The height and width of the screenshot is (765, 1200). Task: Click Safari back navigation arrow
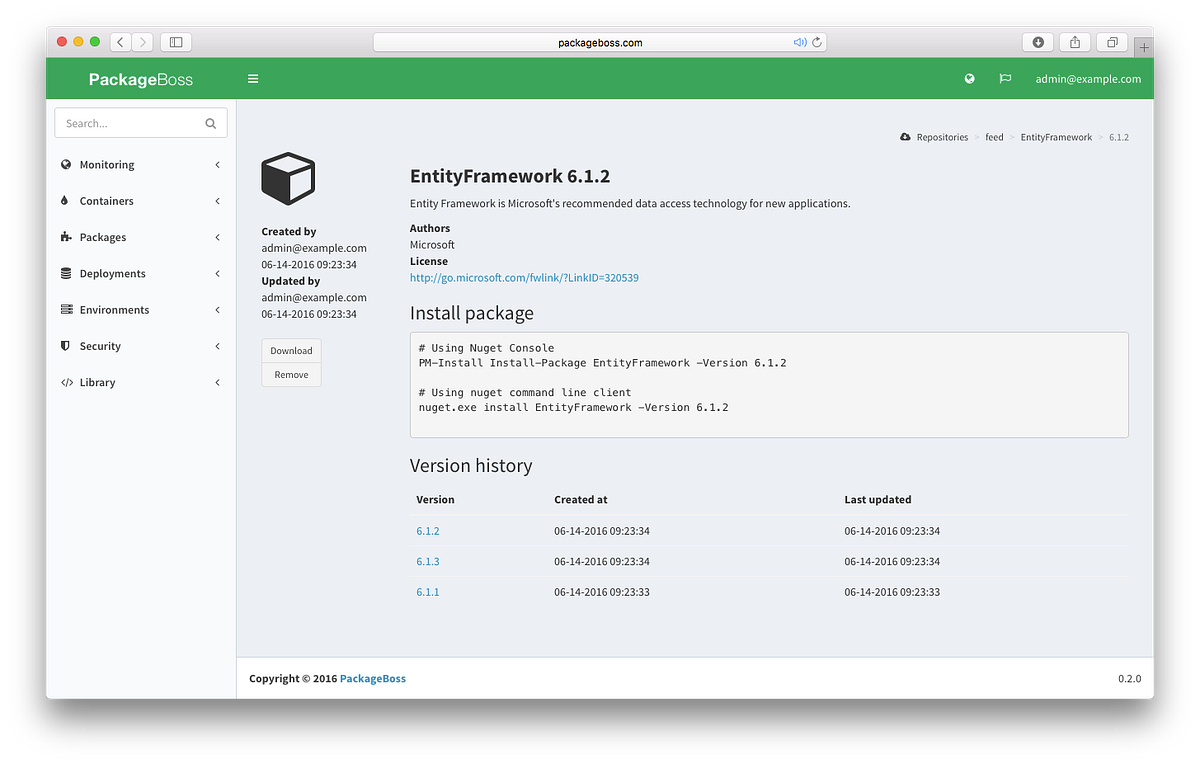(x=121, y=42)
